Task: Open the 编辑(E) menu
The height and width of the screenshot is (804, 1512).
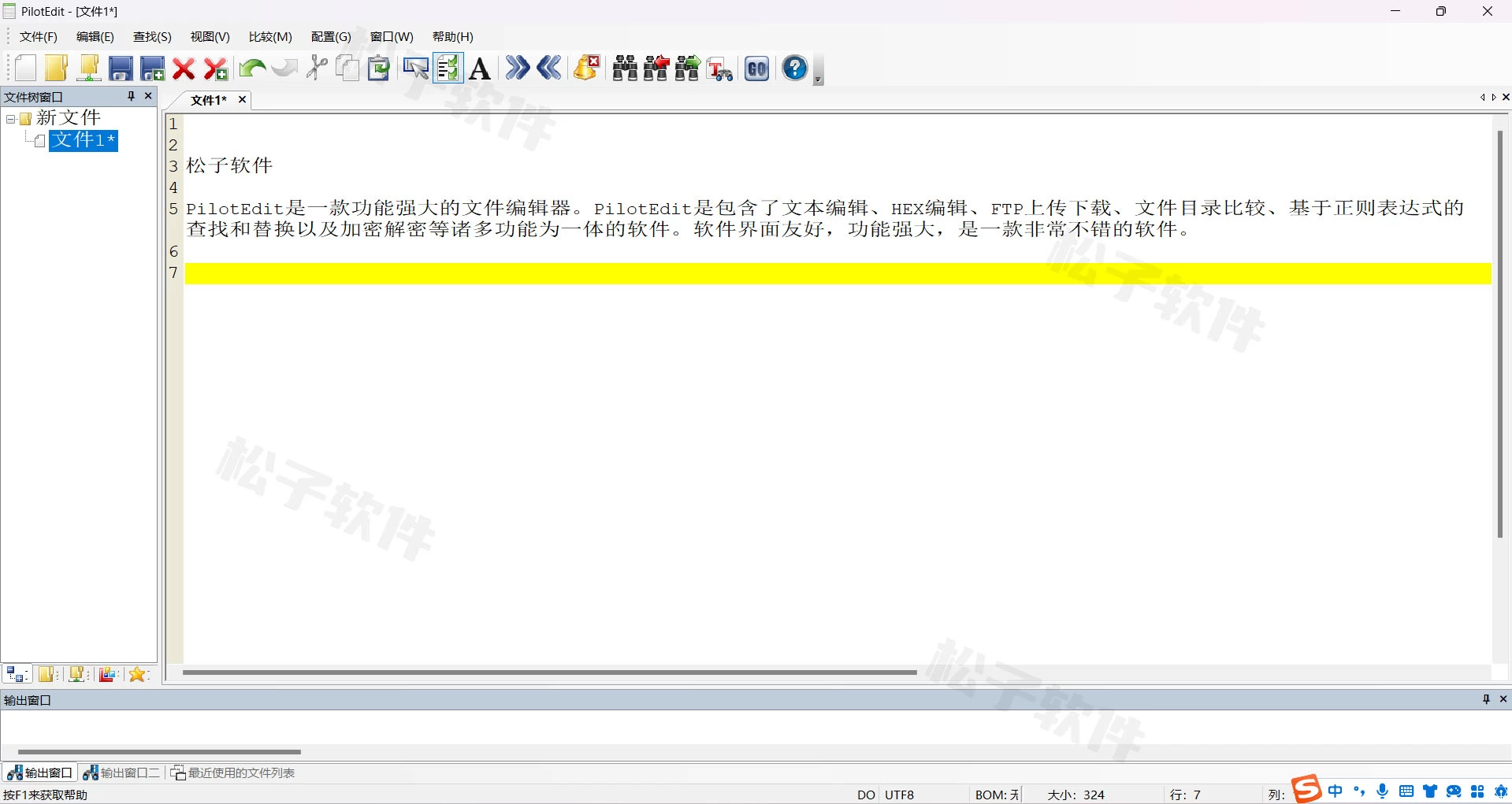Action: pyautogui.click(x=95, y=37)
